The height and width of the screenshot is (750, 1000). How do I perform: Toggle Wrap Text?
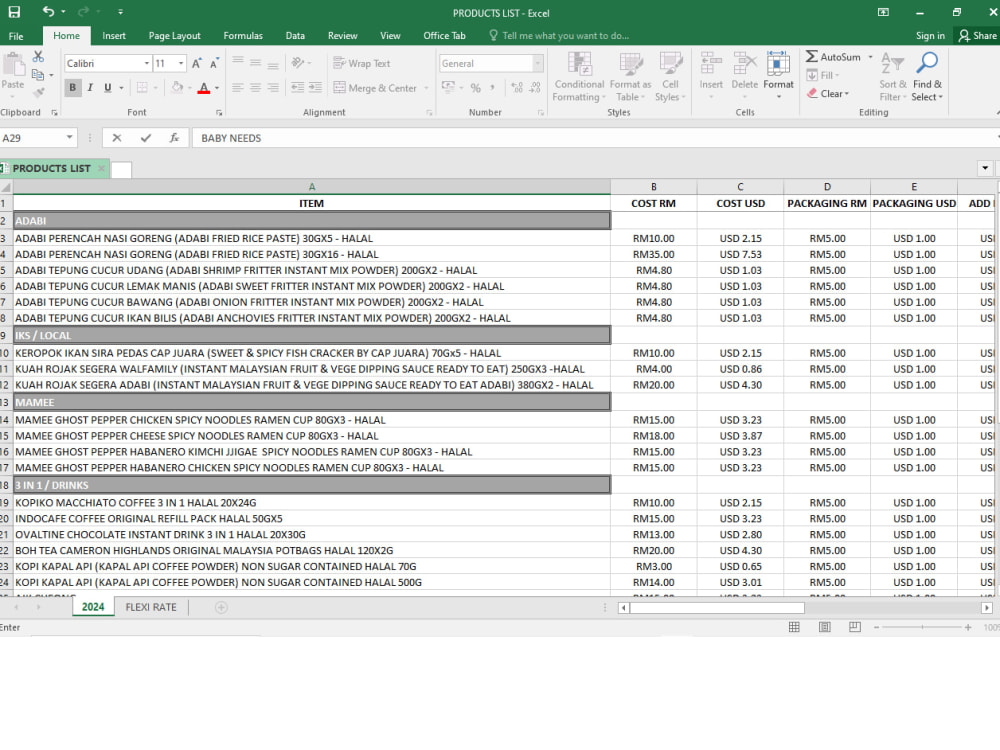point(362,63)
